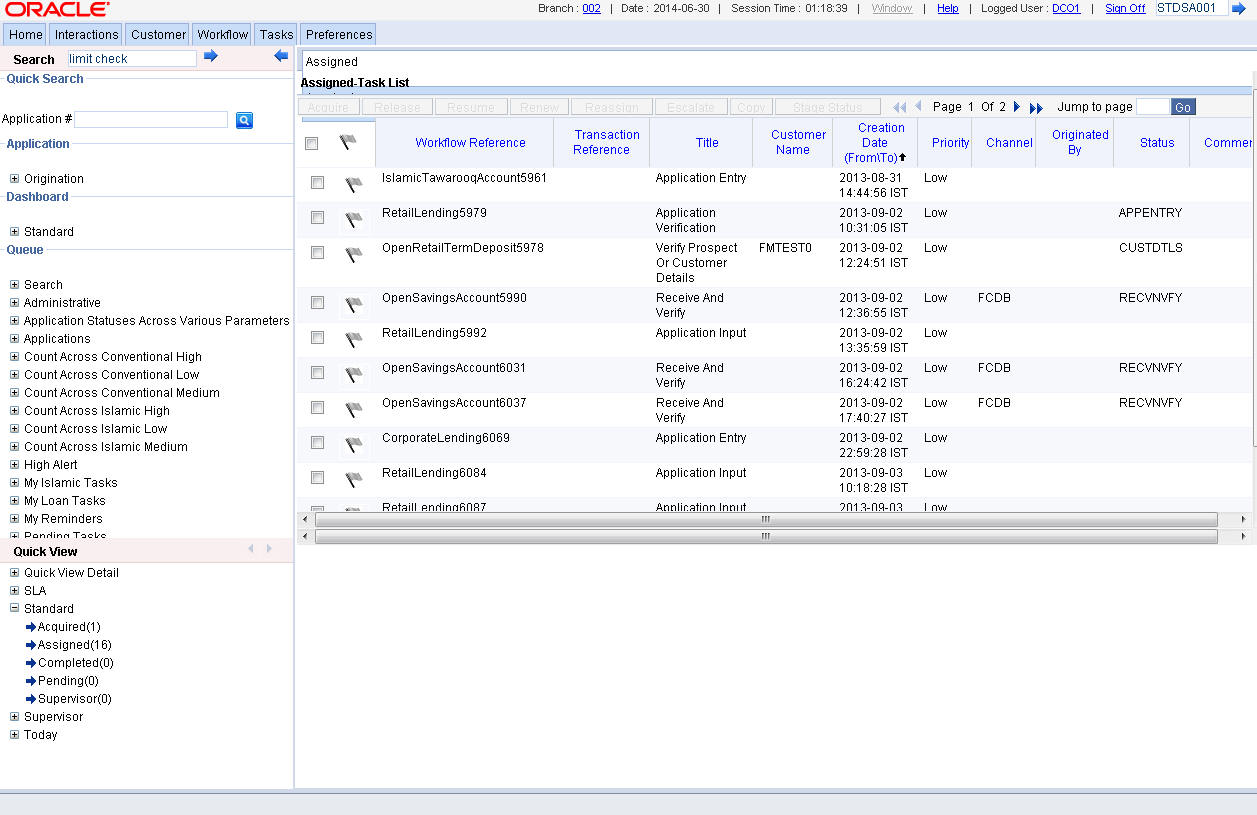Image resolution: width=1257 pixels, height=815 pixels.
Task: Expand the Origination tree node
Action: 15,179
